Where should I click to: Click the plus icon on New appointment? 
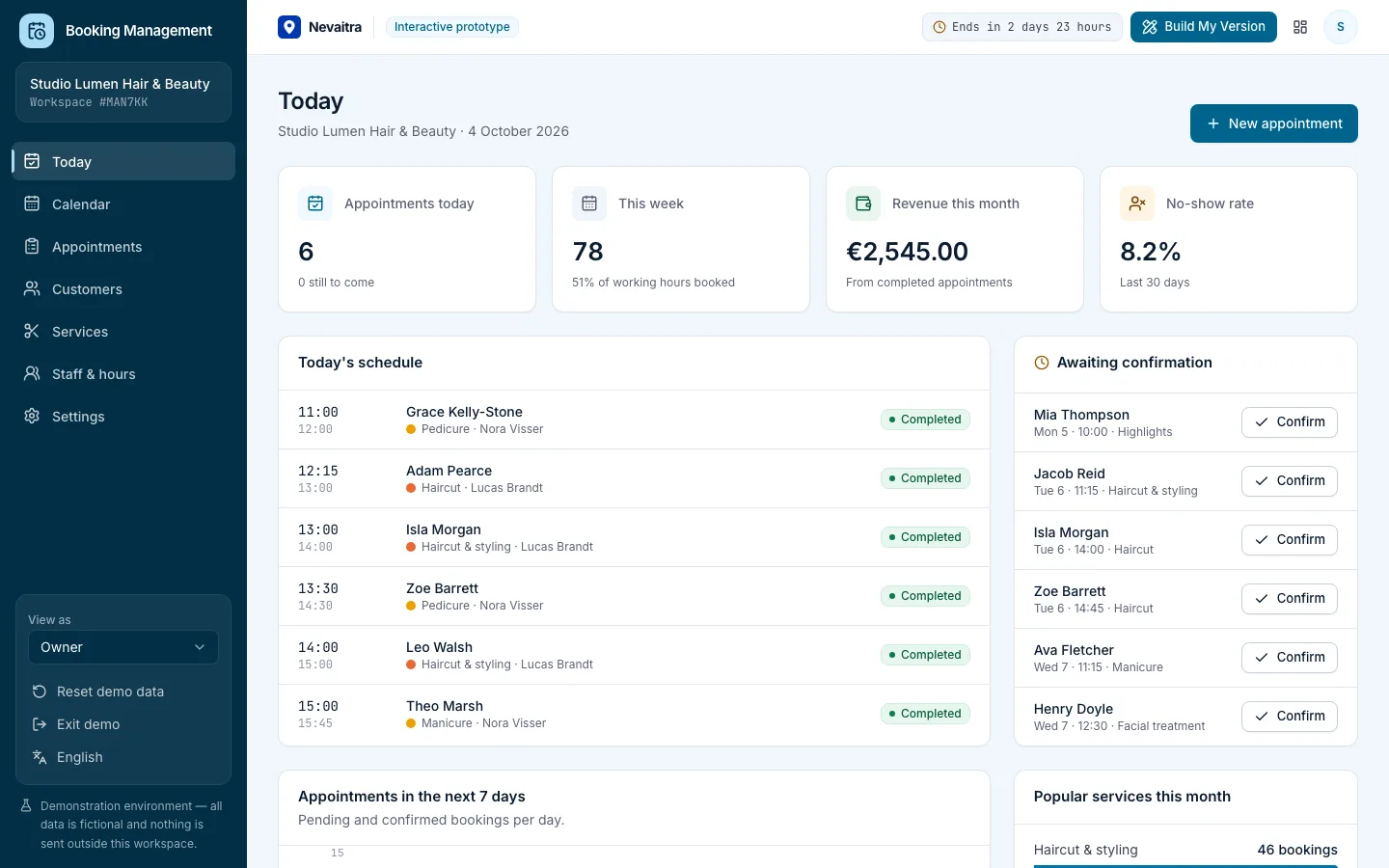(x=1213, y=123)
